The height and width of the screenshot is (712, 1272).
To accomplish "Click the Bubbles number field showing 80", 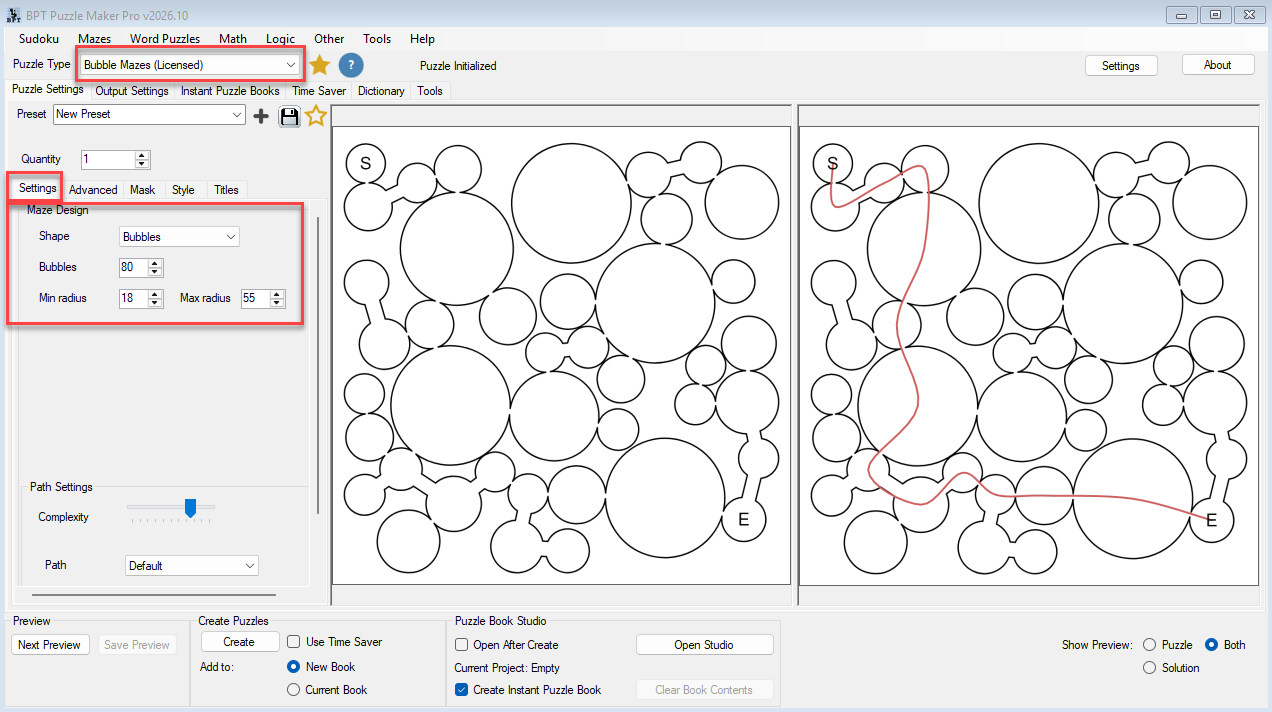I will click(133, 268).
